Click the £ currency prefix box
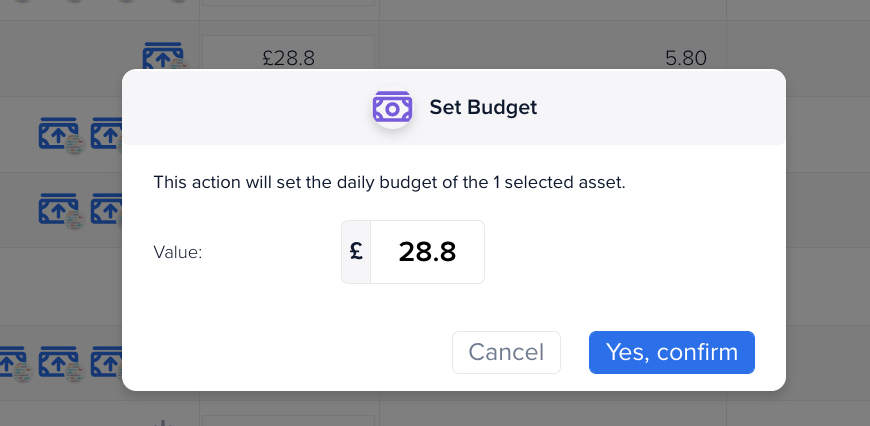 pos(356,252)
